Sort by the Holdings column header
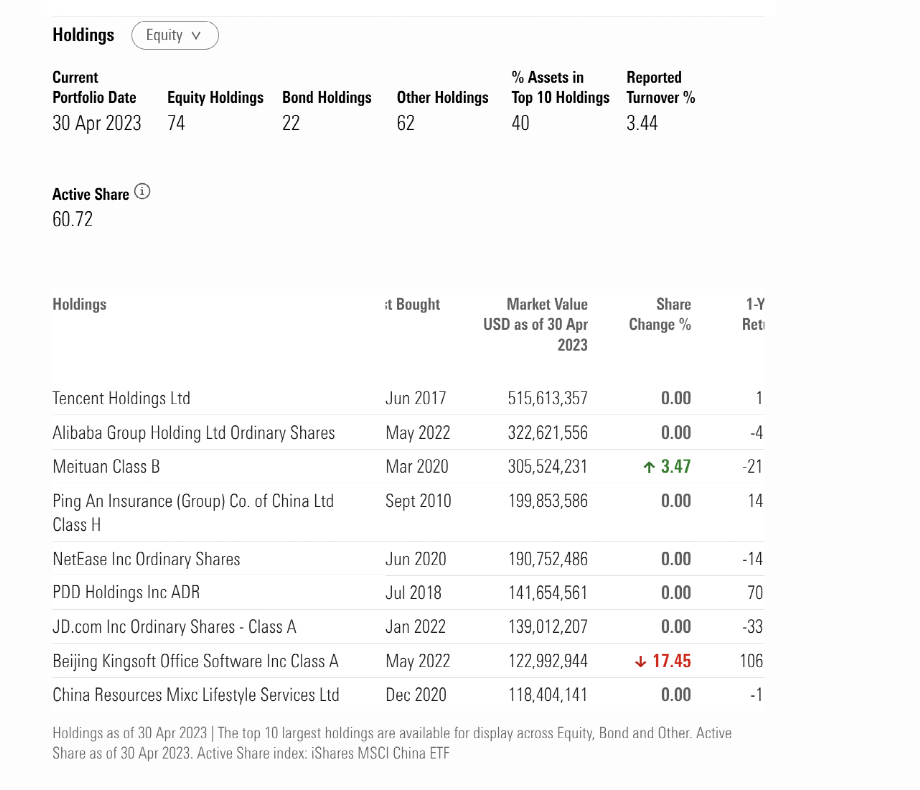The image size is (920, 790). click(79, 304)
